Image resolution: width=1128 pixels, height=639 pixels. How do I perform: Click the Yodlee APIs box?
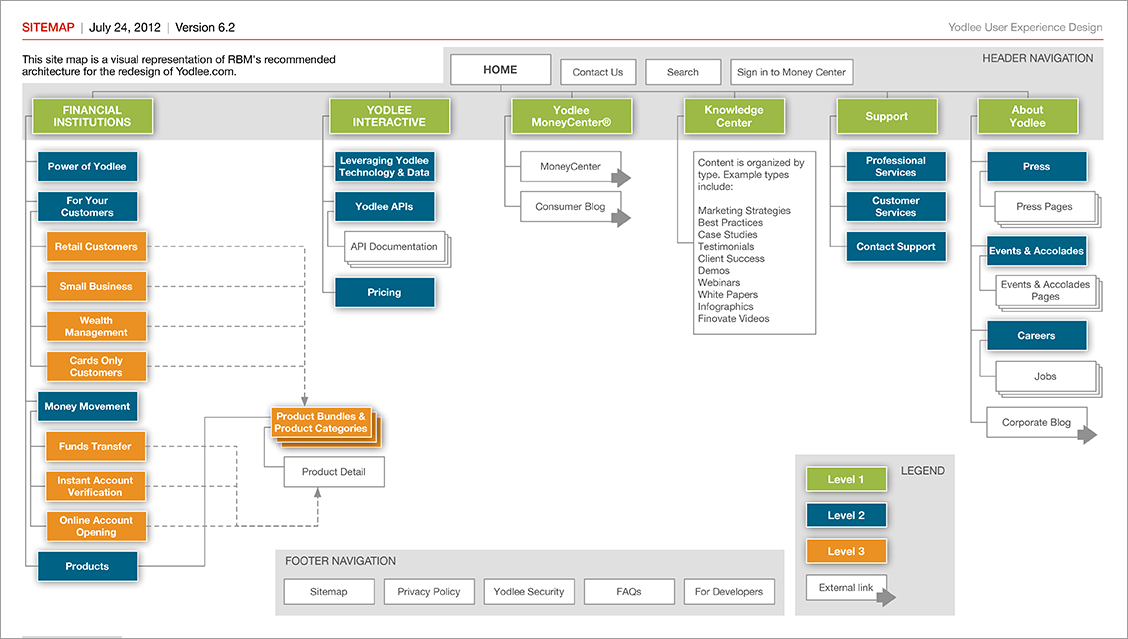385,207
